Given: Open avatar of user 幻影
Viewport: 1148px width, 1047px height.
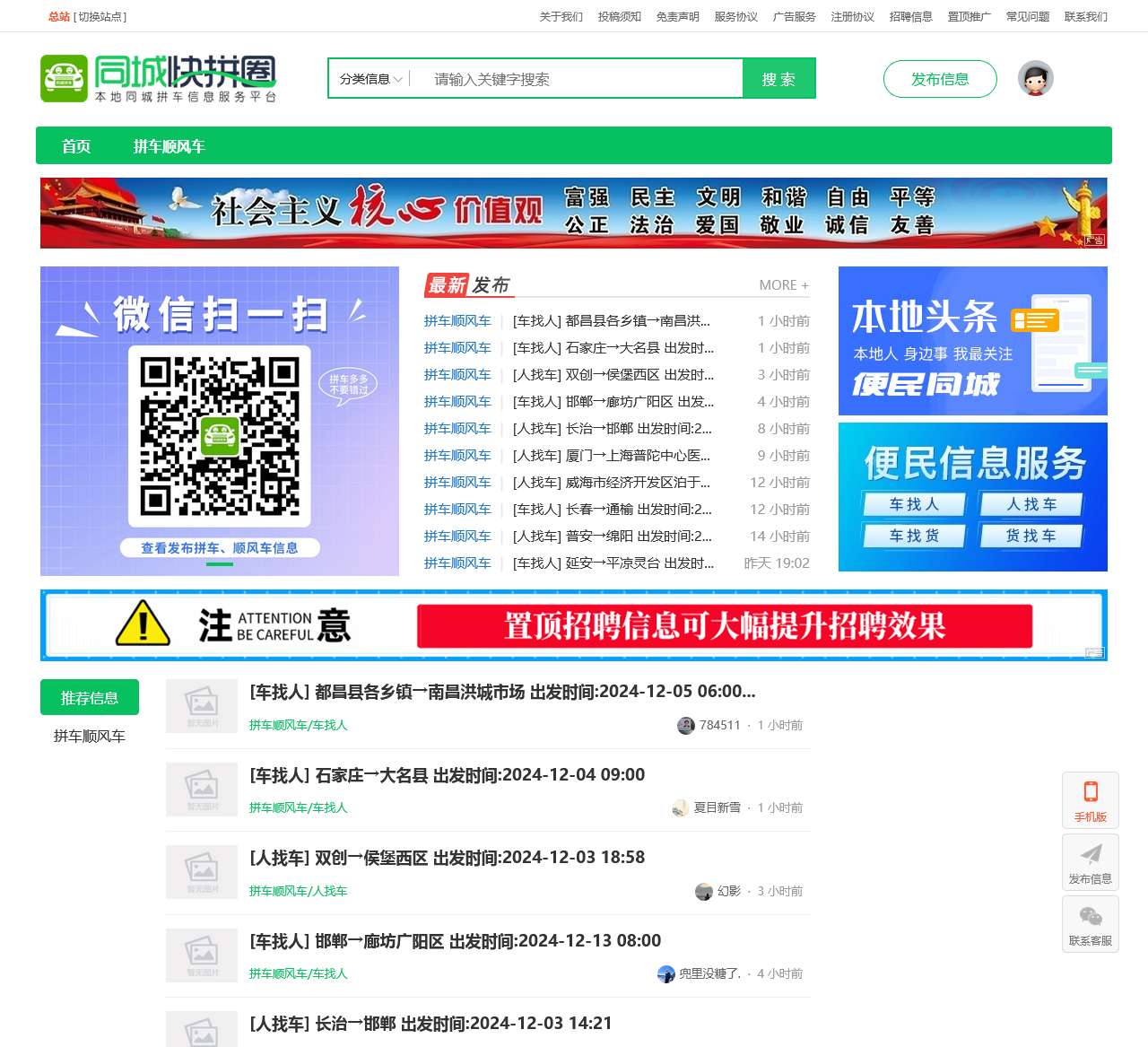Looking at the screenshot, I should pos(704,891).
